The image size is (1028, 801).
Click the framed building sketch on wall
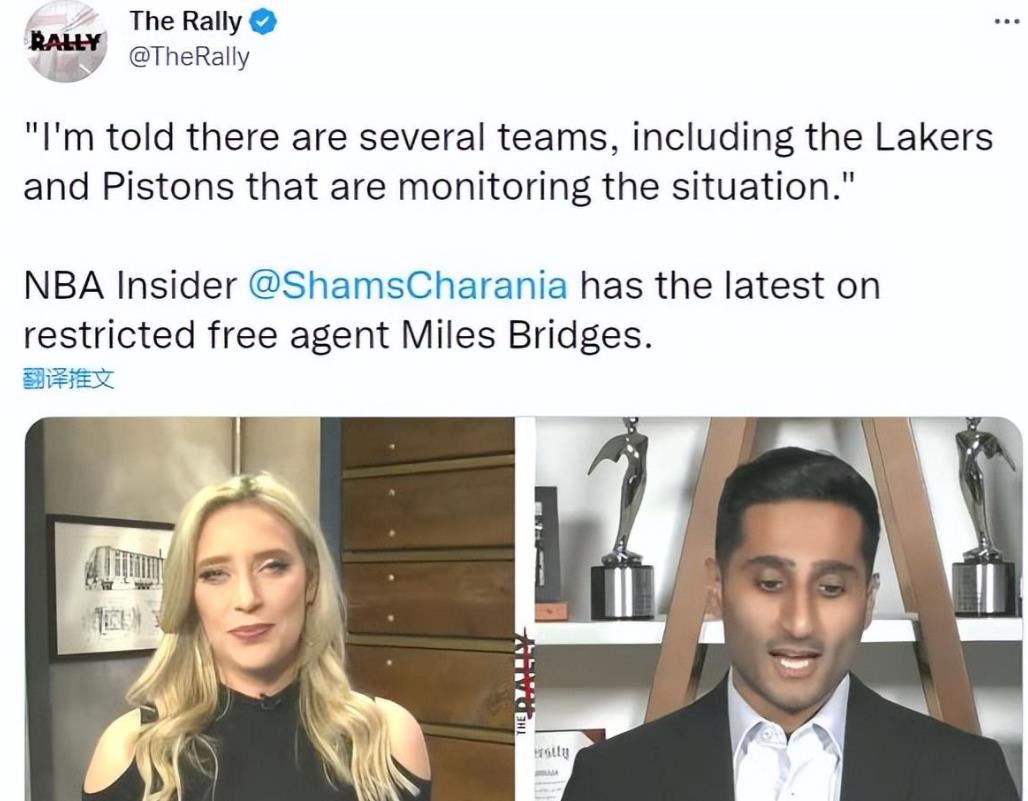pos(111,586)
